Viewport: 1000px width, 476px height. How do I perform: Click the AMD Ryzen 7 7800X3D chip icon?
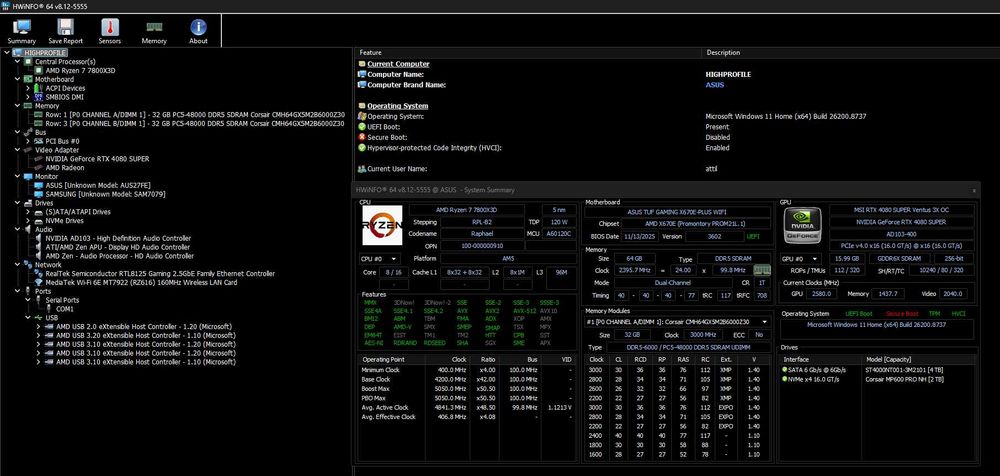(x=39, y=70)
